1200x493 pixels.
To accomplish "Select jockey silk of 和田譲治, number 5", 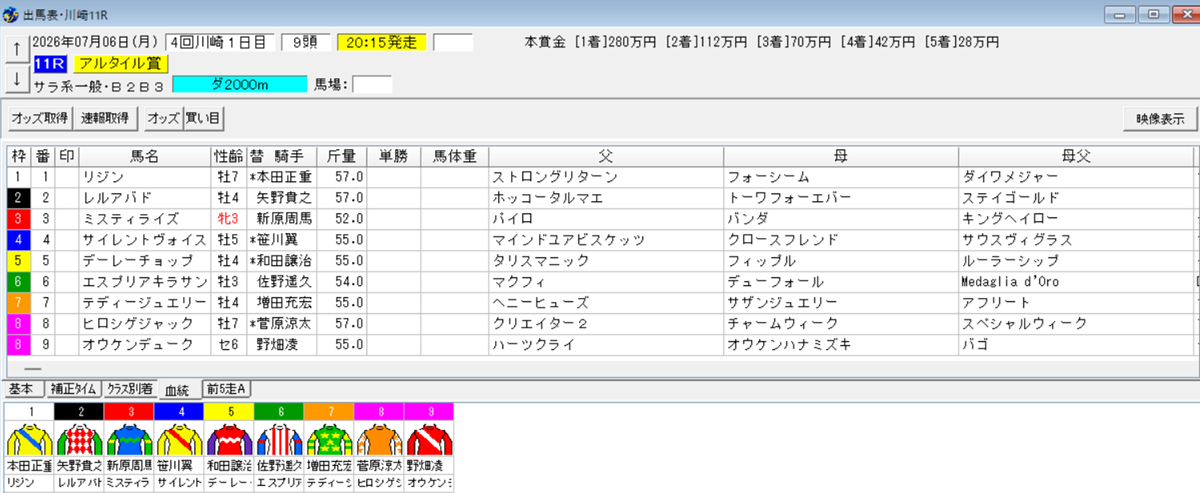I will coord(229,439).
